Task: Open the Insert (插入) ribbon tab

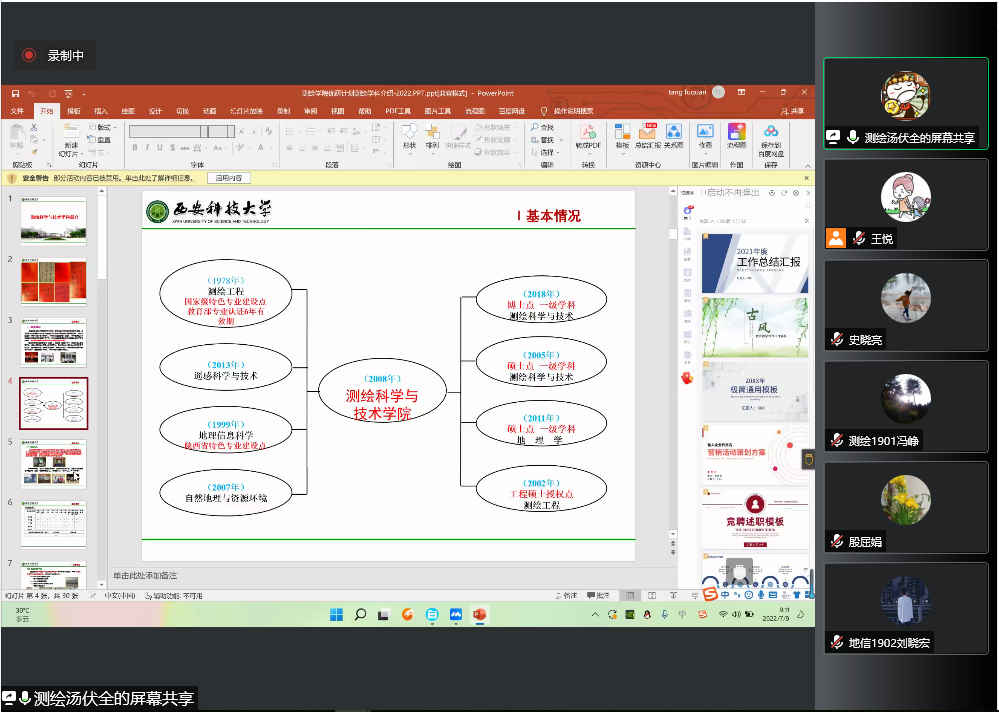Action: 101,111
